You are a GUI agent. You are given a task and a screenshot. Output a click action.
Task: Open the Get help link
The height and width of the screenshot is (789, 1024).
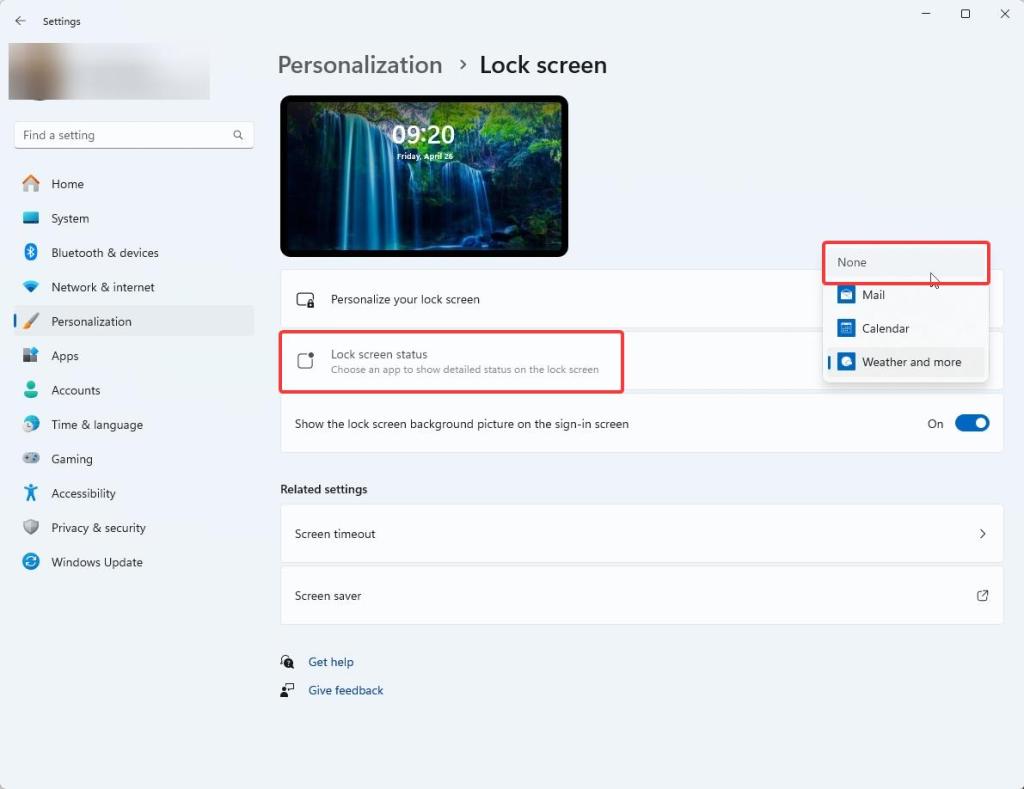pos(330,662)
